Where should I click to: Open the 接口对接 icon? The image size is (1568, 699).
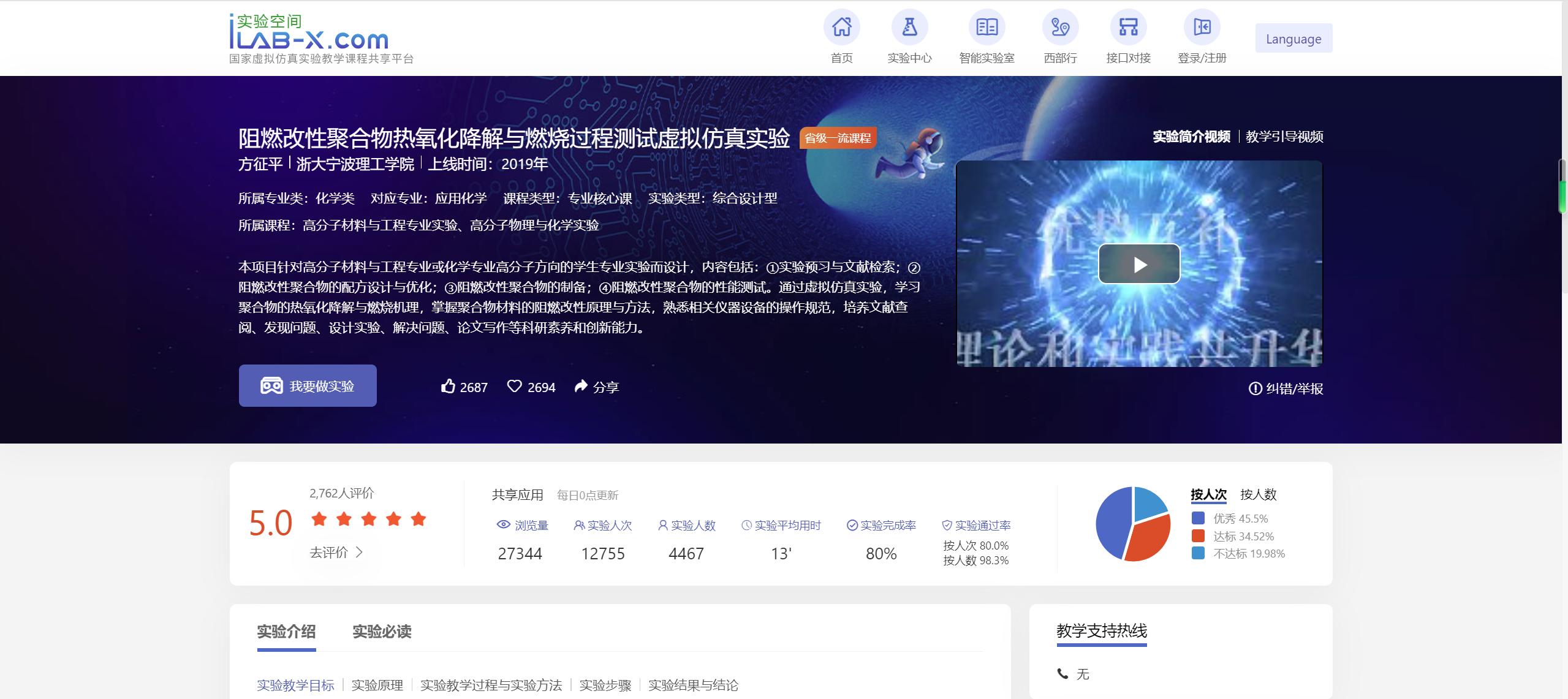point(1128,28)
